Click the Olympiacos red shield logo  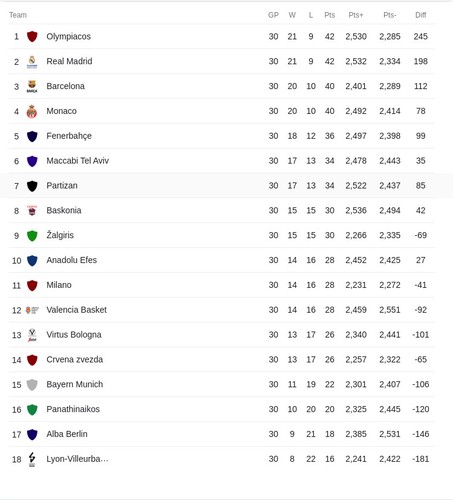coord(32,36)
